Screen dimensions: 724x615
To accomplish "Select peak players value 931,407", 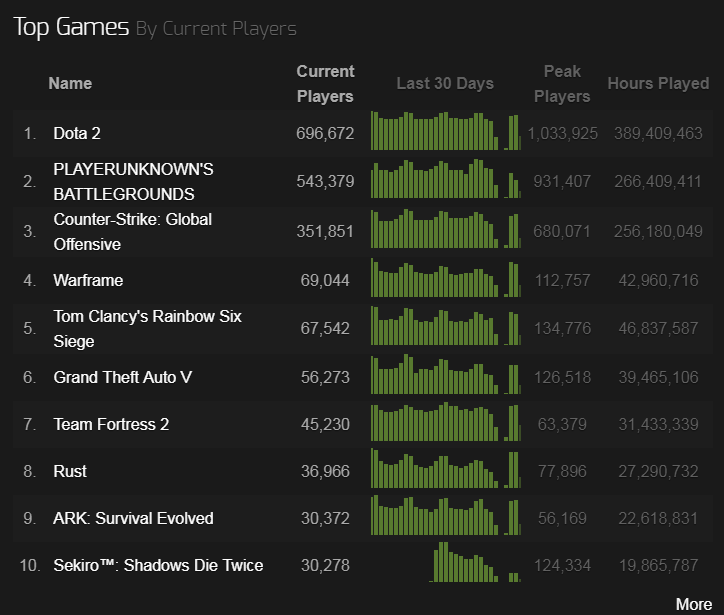I will (562, 181).
